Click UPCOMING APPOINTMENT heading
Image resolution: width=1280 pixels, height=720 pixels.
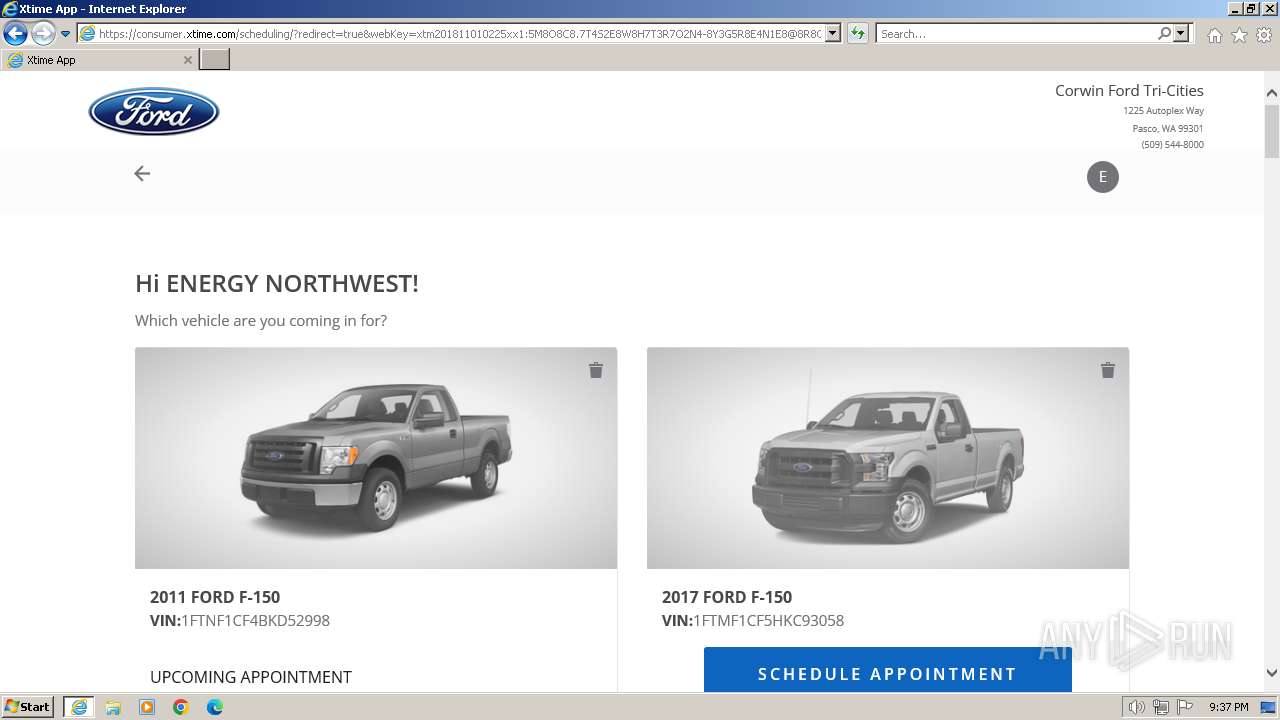[x=251, y=677]
